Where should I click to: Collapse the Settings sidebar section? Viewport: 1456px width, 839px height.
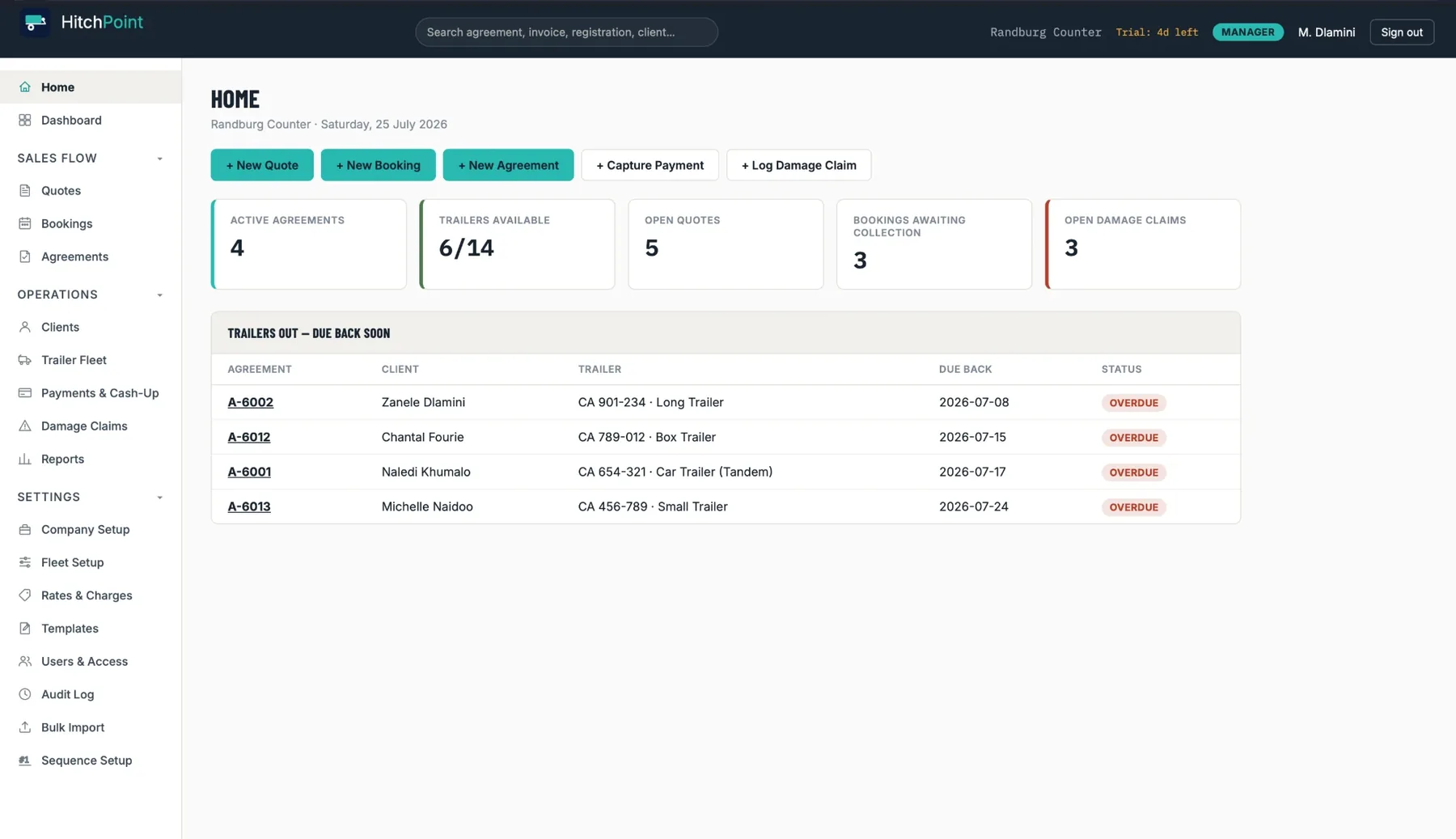159,498
